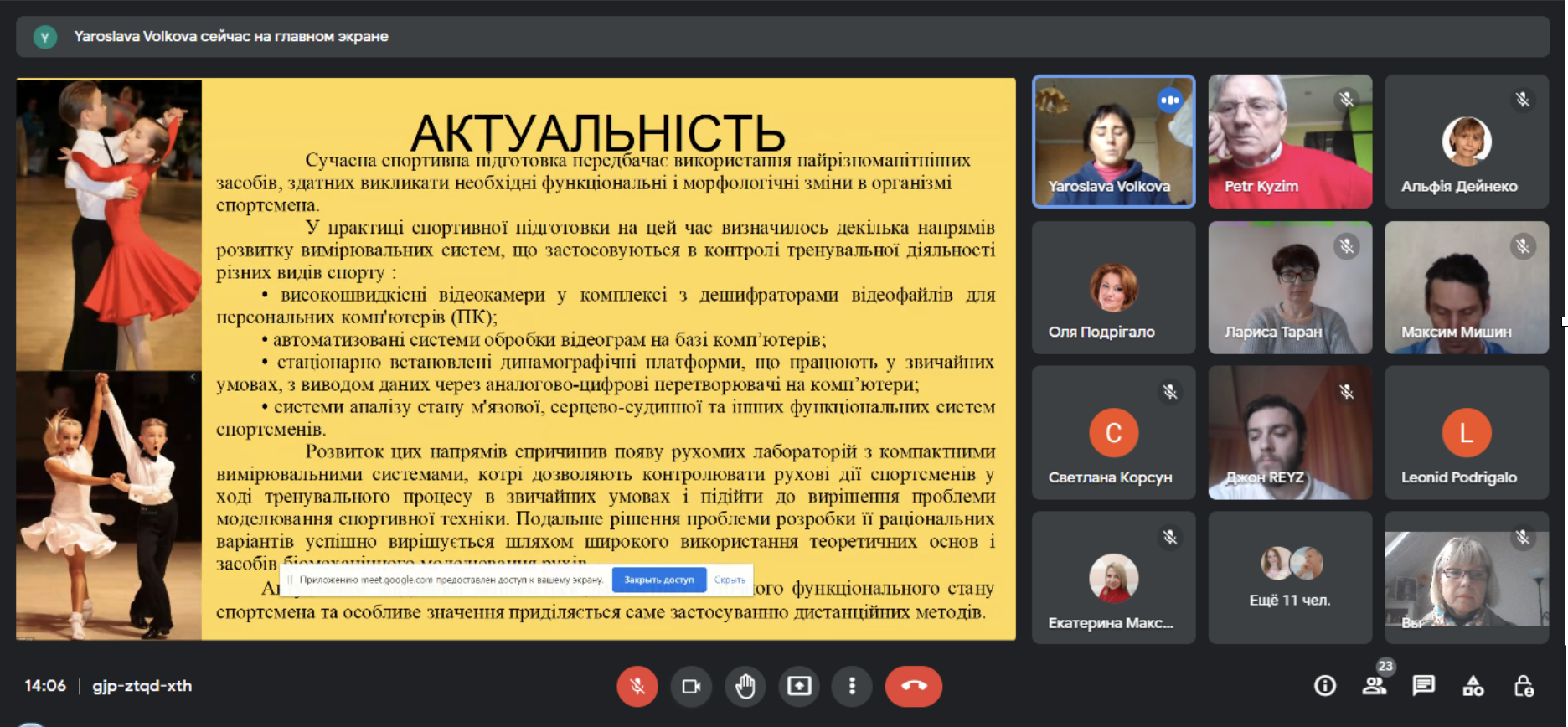Viewport: 1568px width, 727px height.
Task: Click the АКТУАЛЬНІСТЬ slide title
Action: click(598, 132)
